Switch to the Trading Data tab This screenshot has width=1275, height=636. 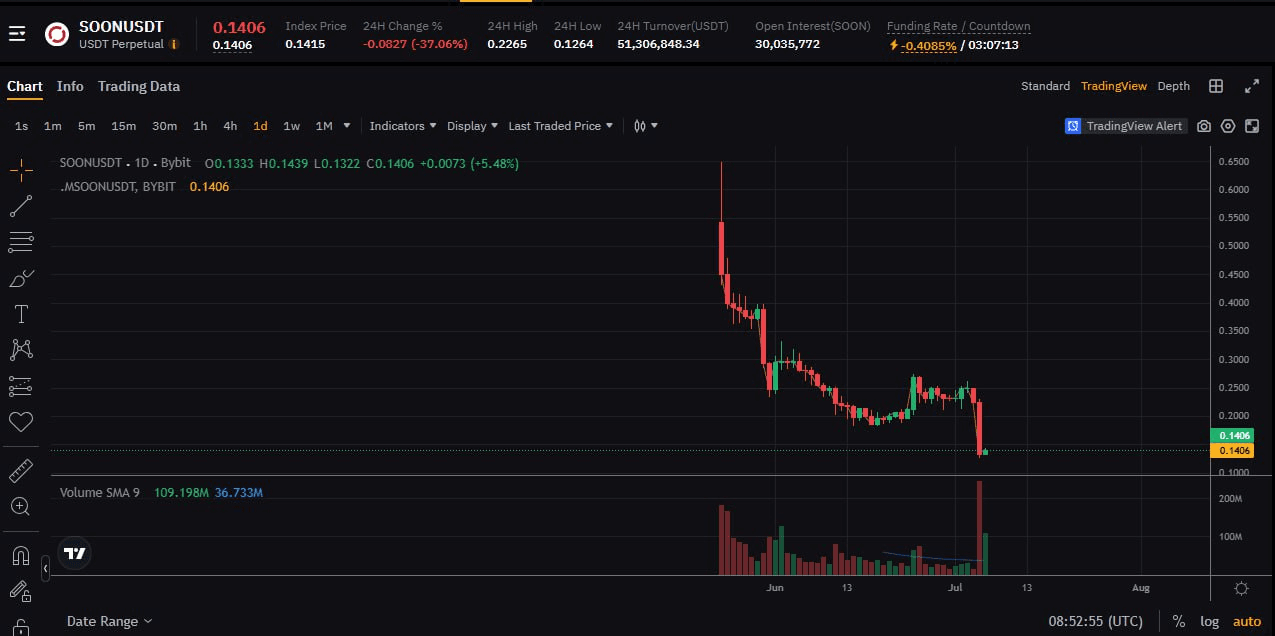click(x=139, y=86)
